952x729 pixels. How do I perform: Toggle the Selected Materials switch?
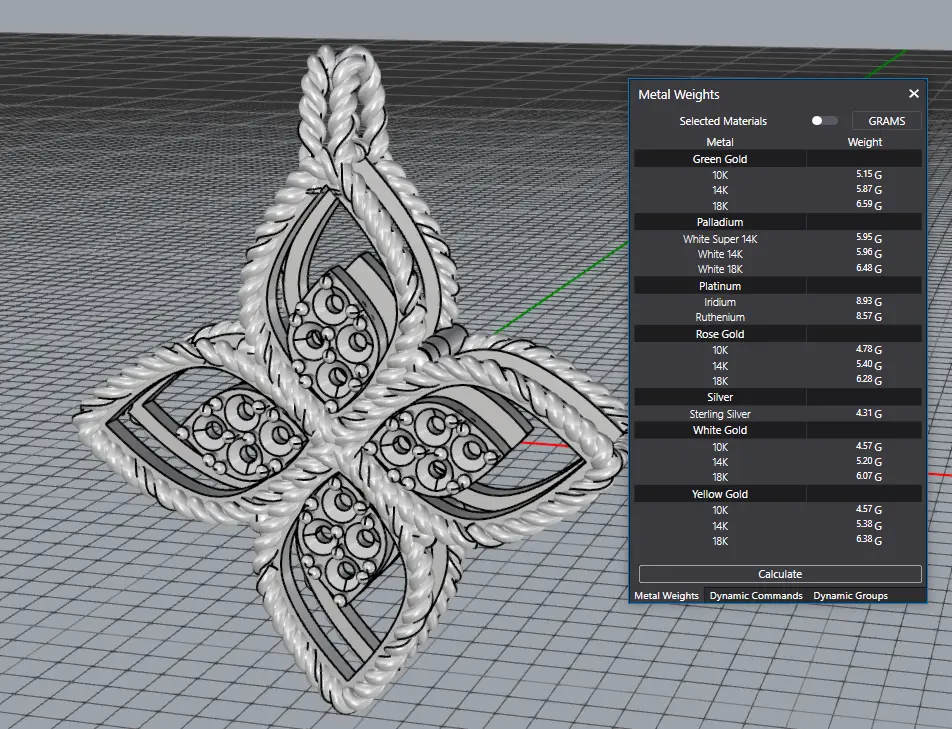pos(824,121)
